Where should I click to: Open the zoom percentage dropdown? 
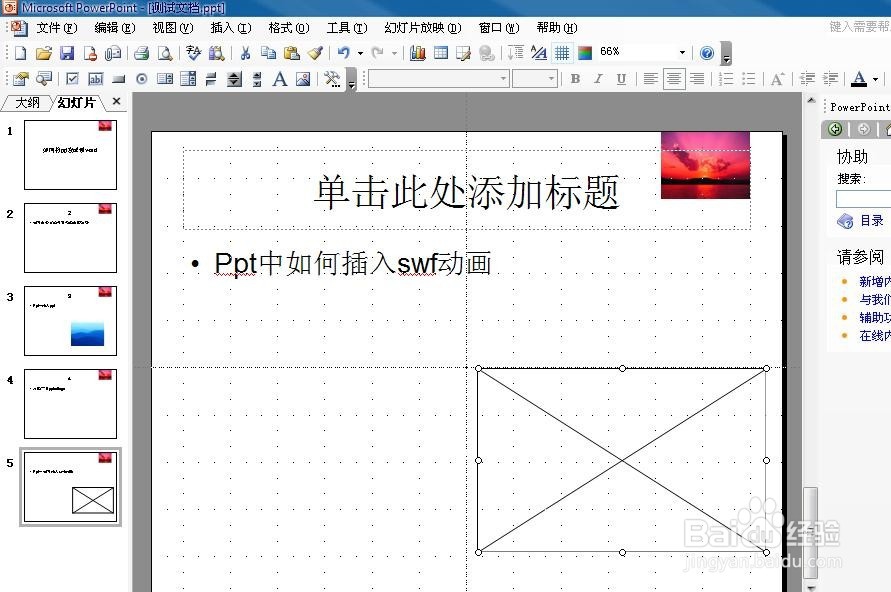681,52
